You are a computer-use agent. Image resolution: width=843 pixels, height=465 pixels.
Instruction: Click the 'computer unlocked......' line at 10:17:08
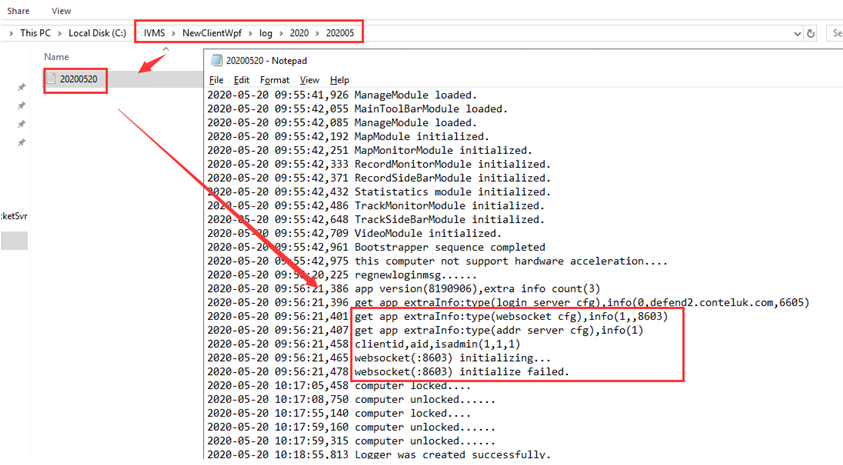(351, 400)
